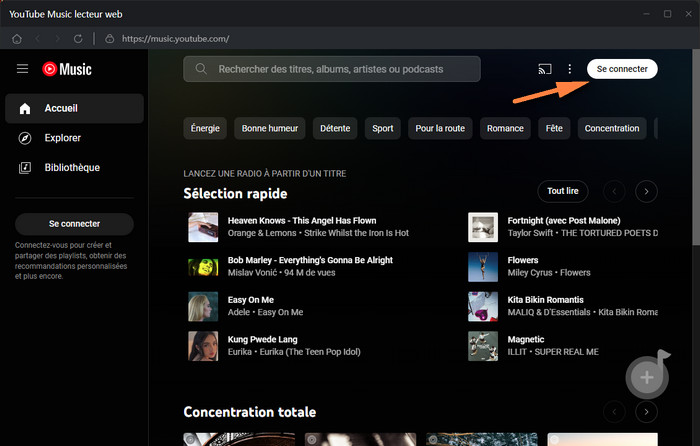
Task: Click the top-right Se connecter button
Action: point(622,69)
